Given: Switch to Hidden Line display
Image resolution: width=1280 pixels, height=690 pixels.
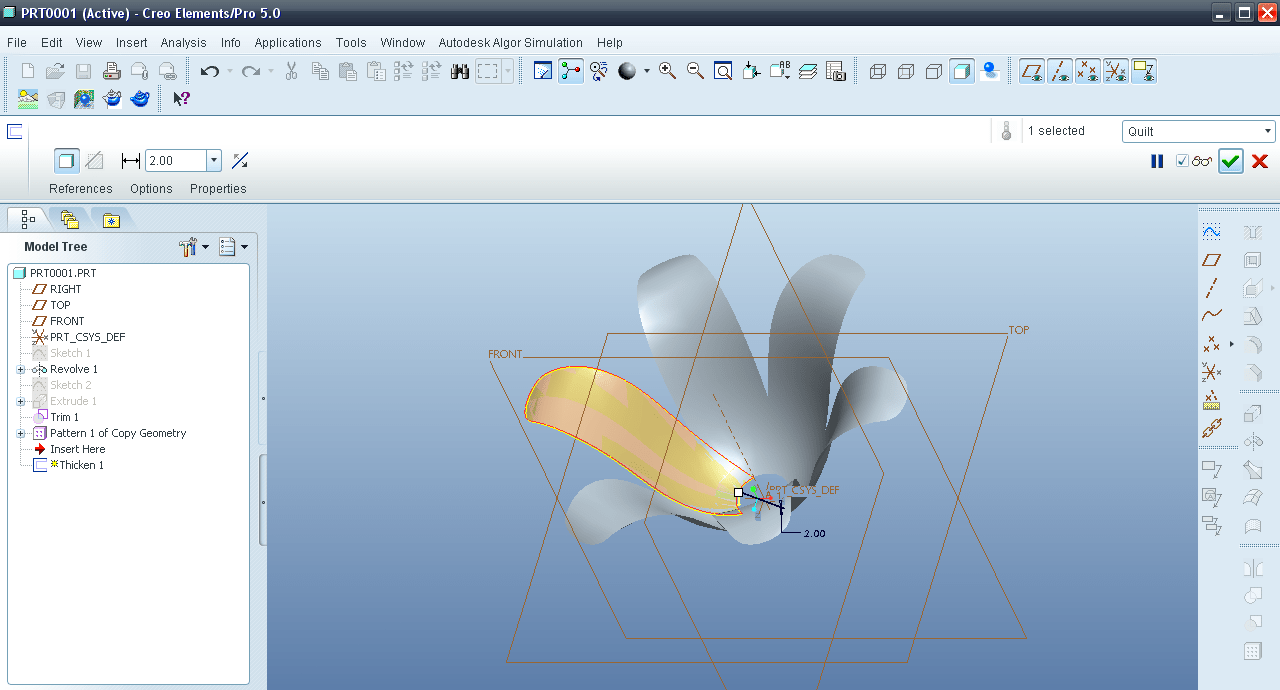Looking at the screenshot, I should tap(906, 71).
